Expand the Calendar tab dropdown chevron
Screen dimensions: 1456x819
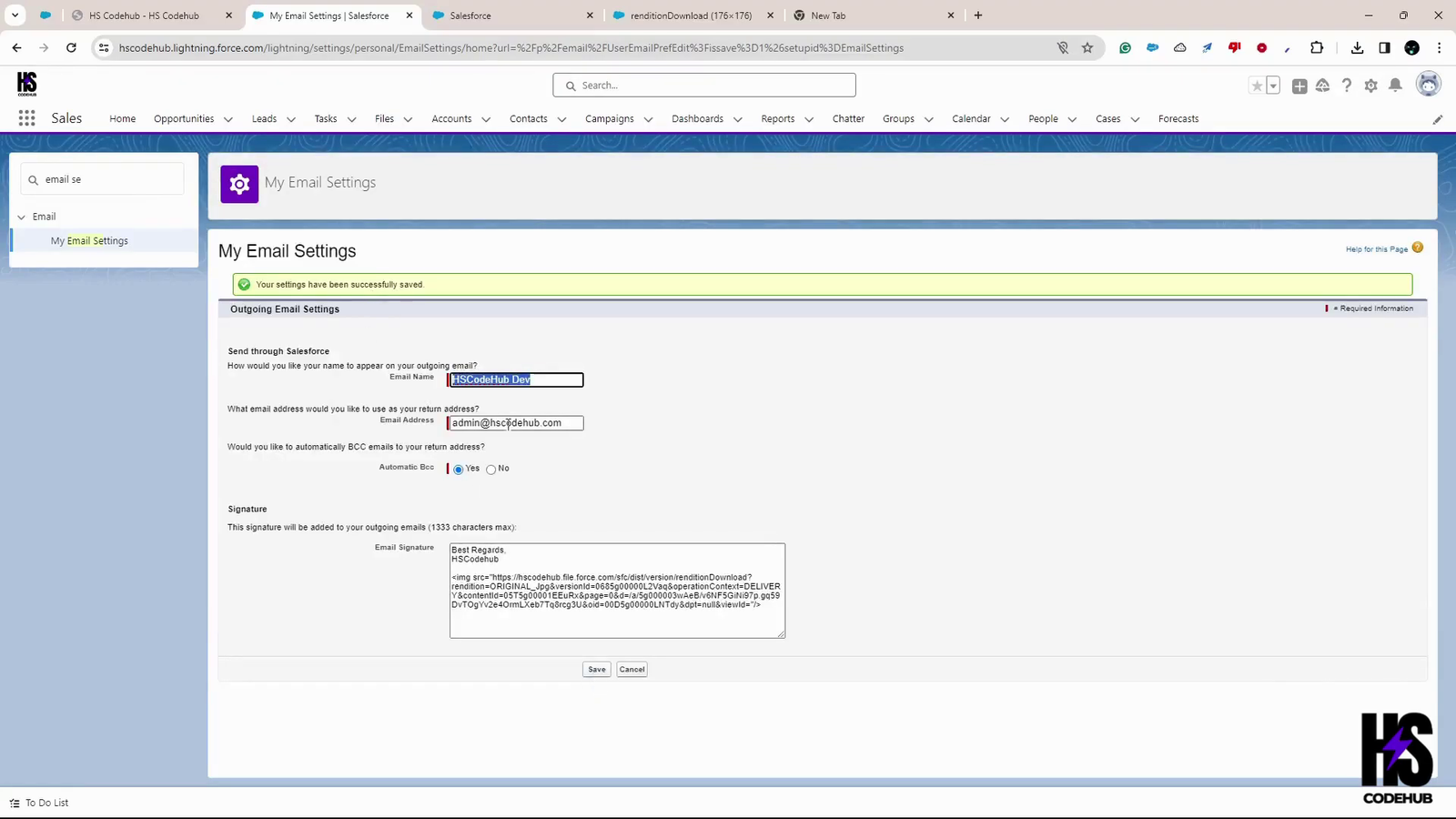[x=1005, y=119]
